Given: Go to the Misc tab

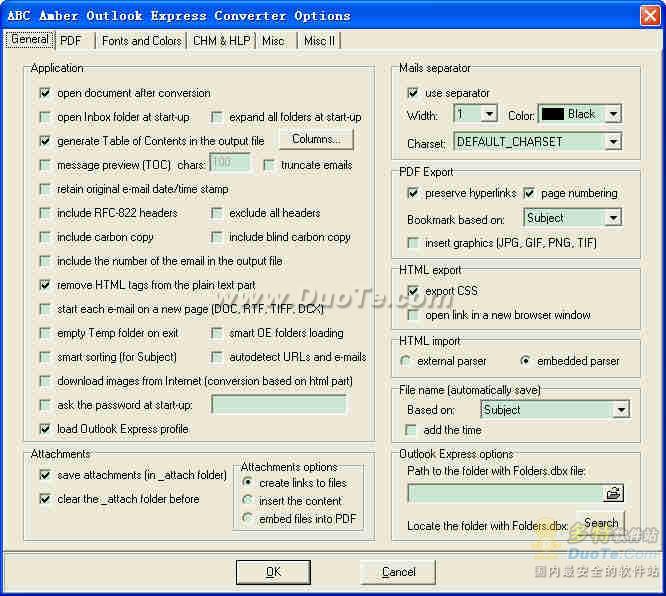Looking at the screenshot, I should click(x=273, y=41).
